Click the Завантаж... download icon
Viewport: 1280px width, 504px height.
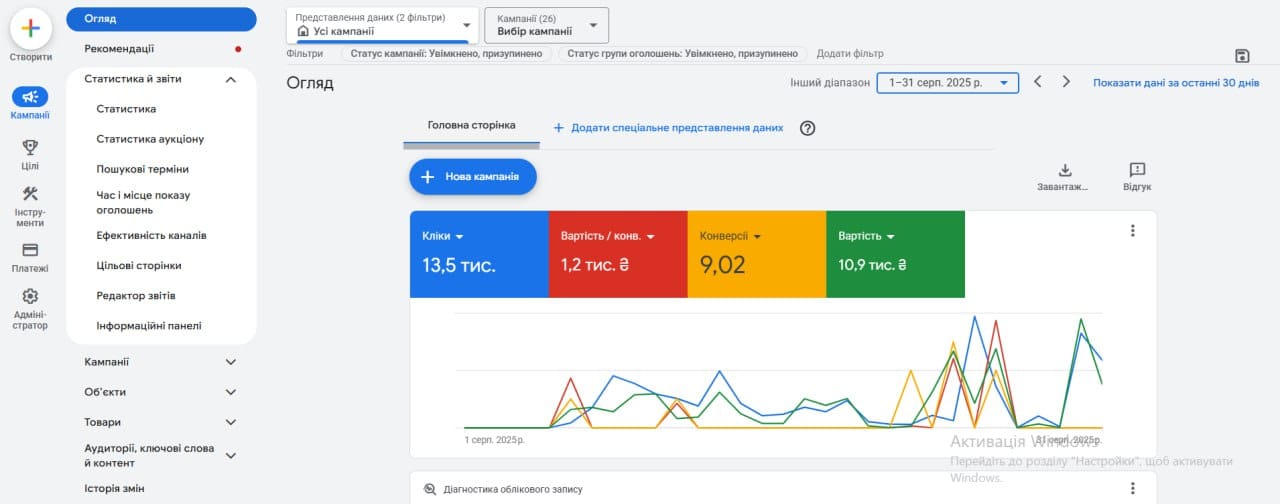(x=1065, y=170)
